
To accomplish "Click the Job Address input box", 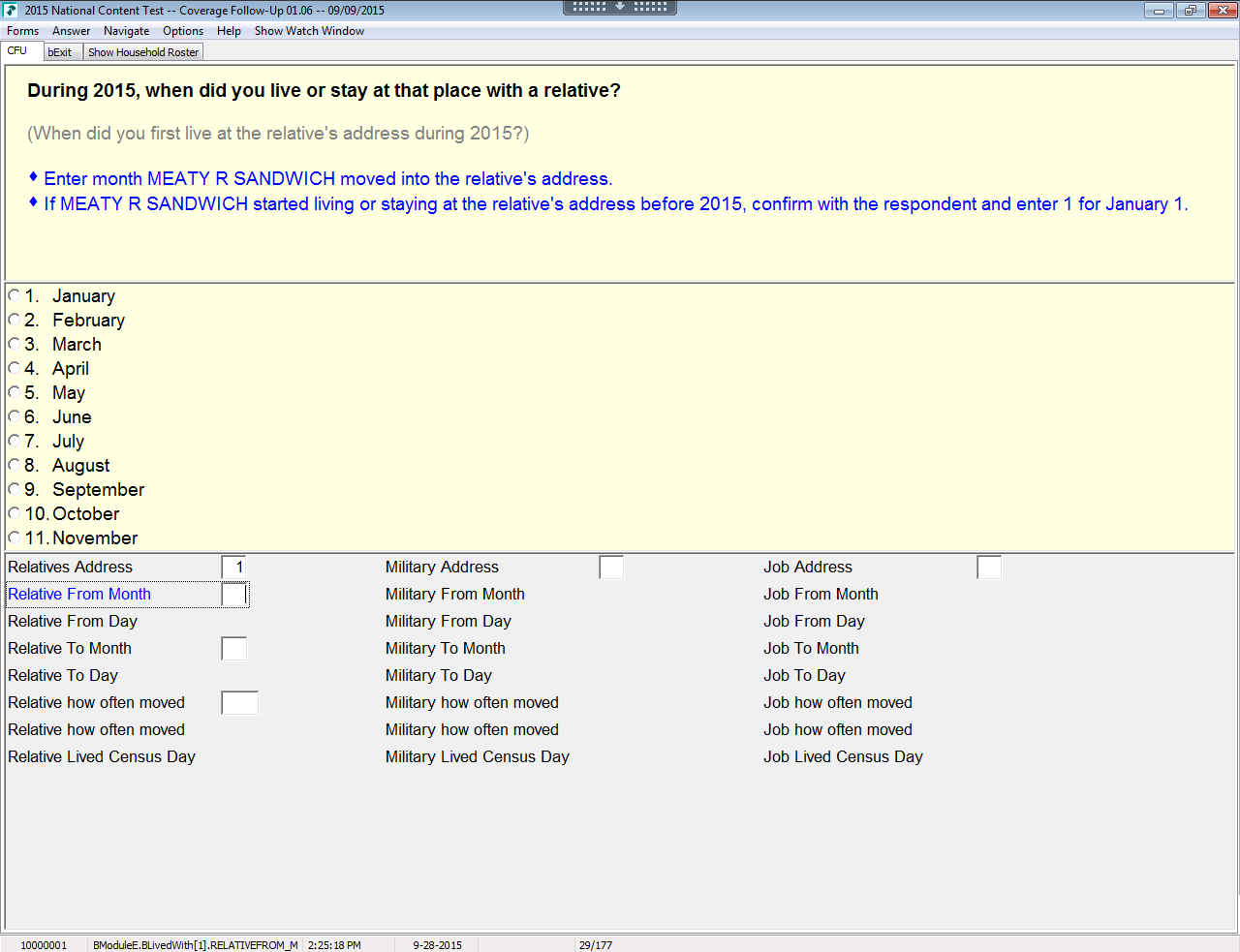I will pos(990,568).
